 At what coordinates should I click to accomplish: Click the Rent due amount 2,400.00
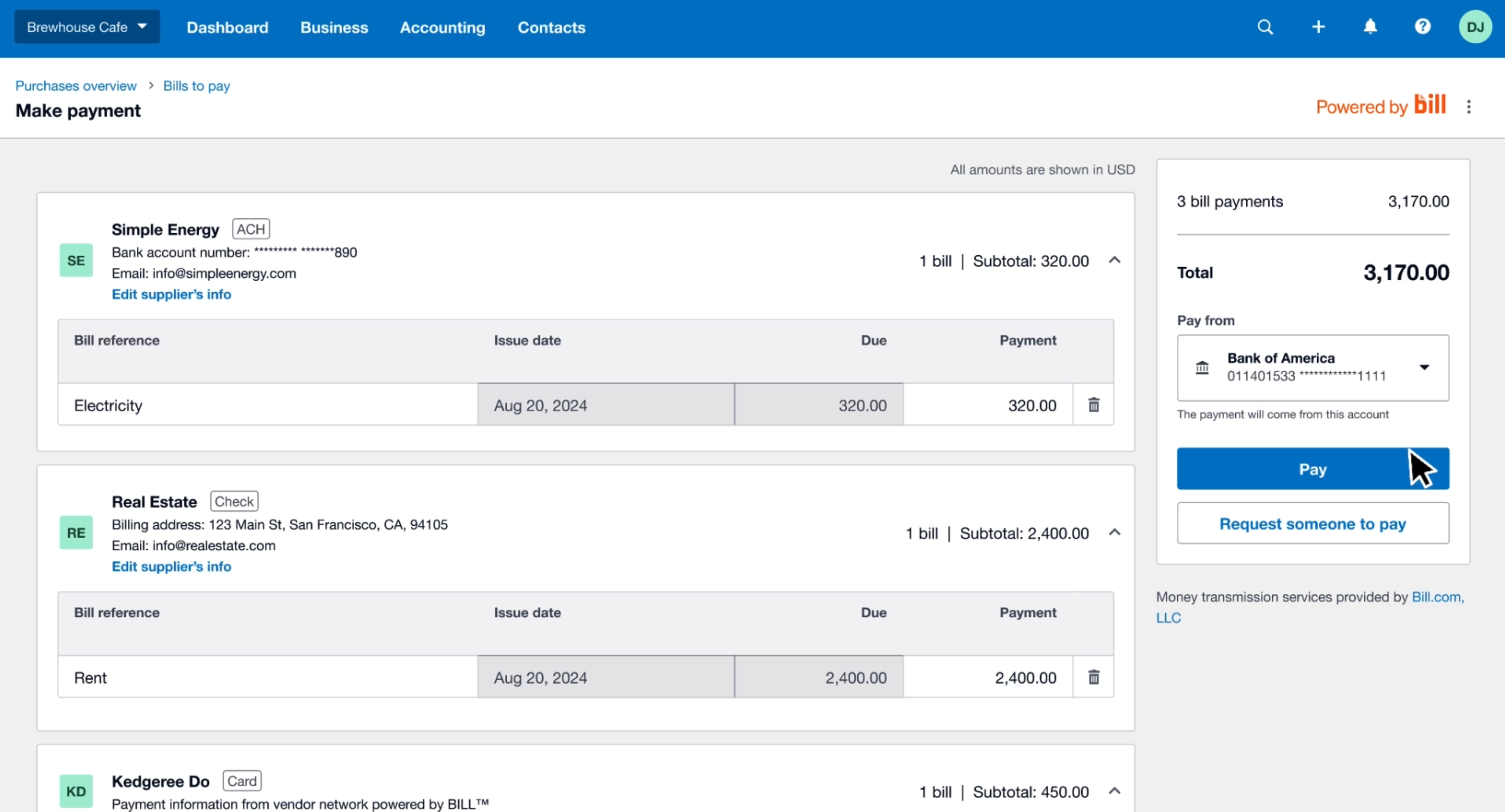[819, 677]
